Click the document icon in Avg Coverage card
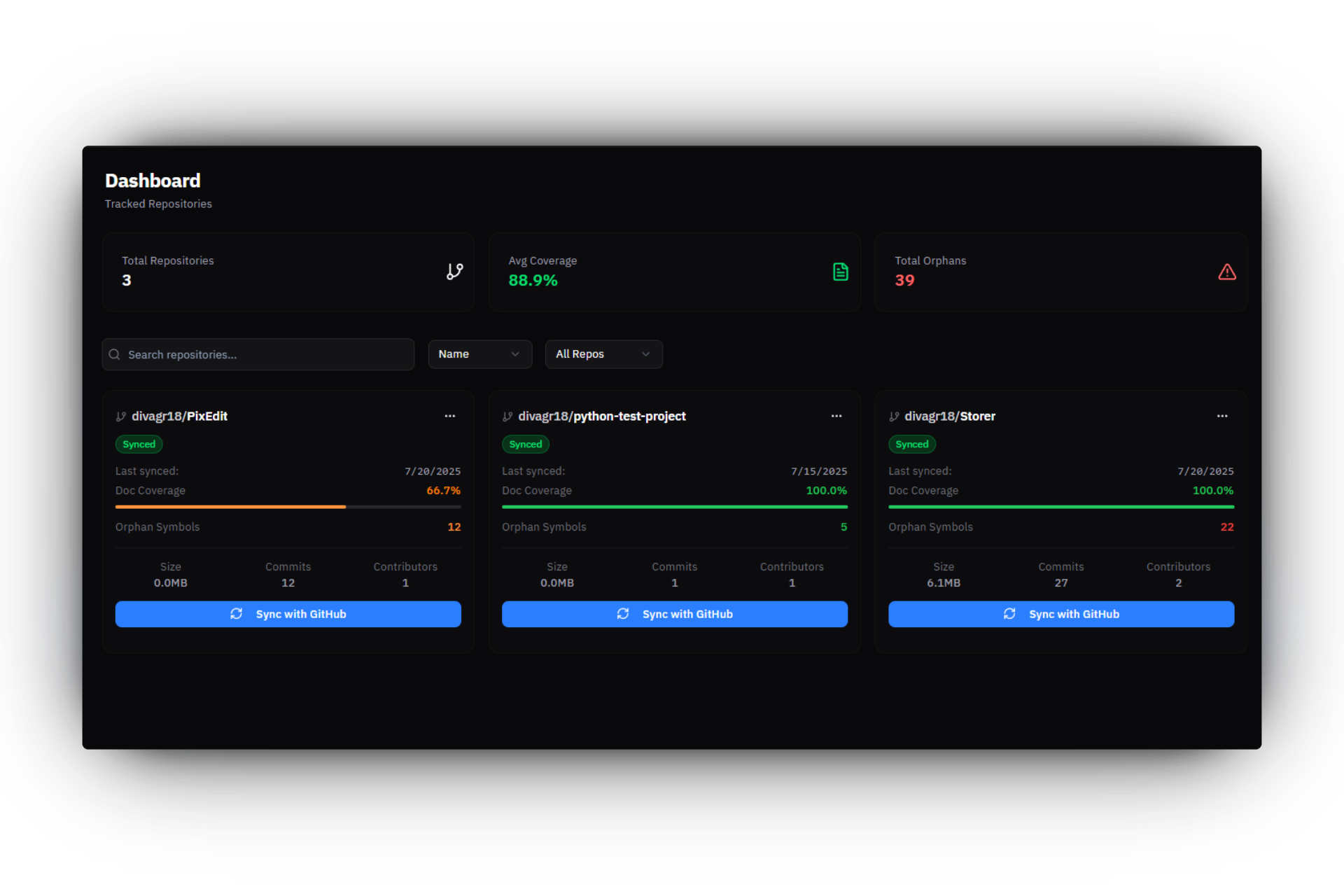 point(841,272)
